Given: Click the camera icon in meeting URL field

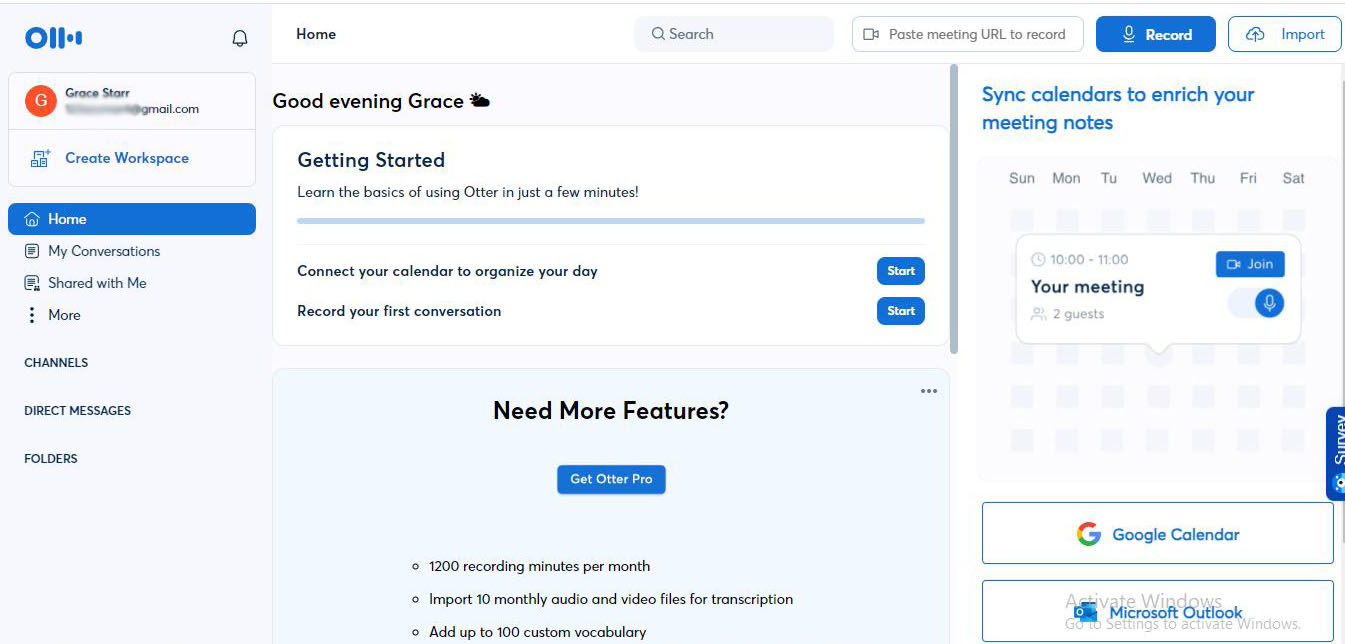Looking at the screenshot, I should click(871, 34).
